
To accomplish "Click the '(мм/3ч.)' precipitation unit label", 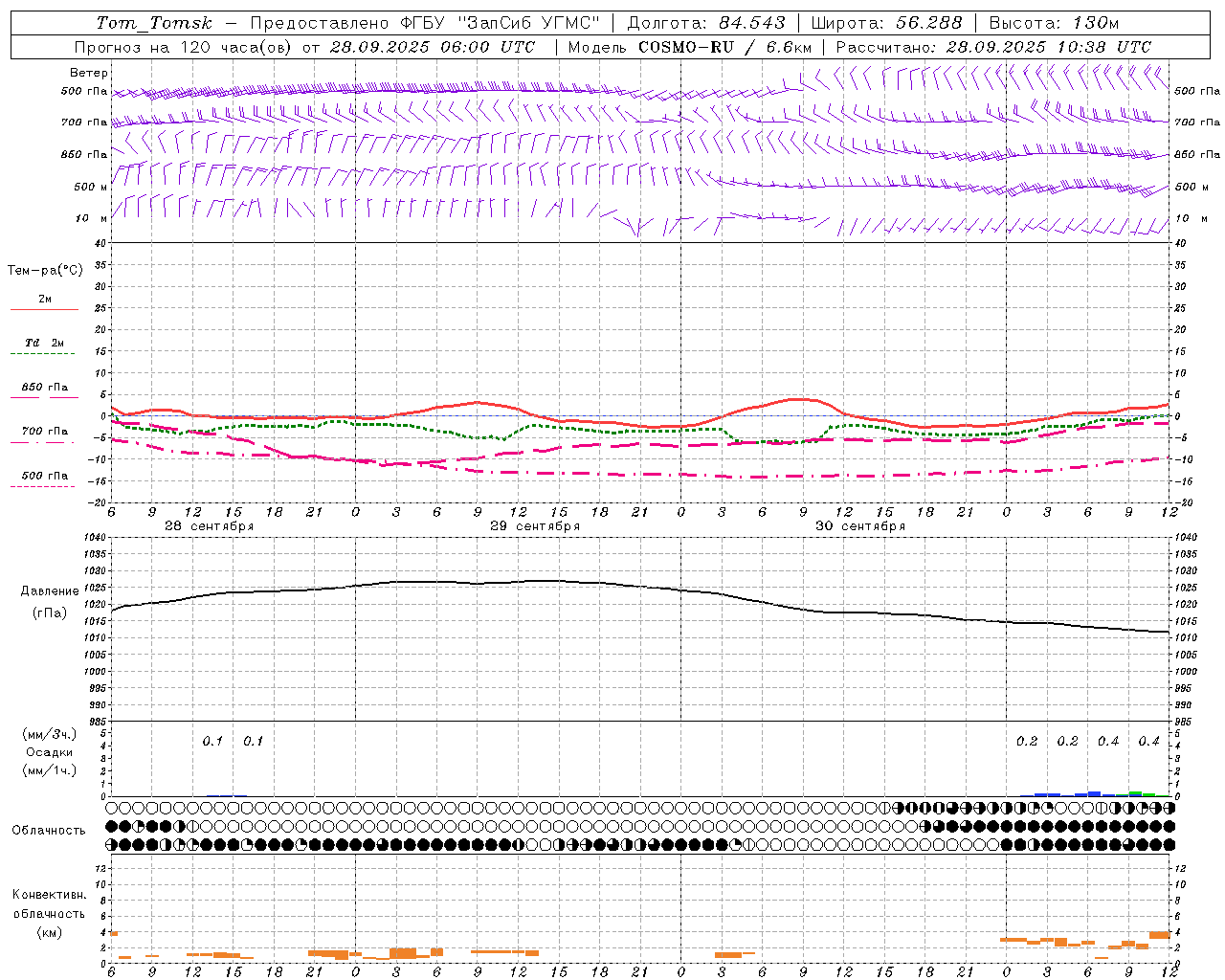I will click(49, 734).
